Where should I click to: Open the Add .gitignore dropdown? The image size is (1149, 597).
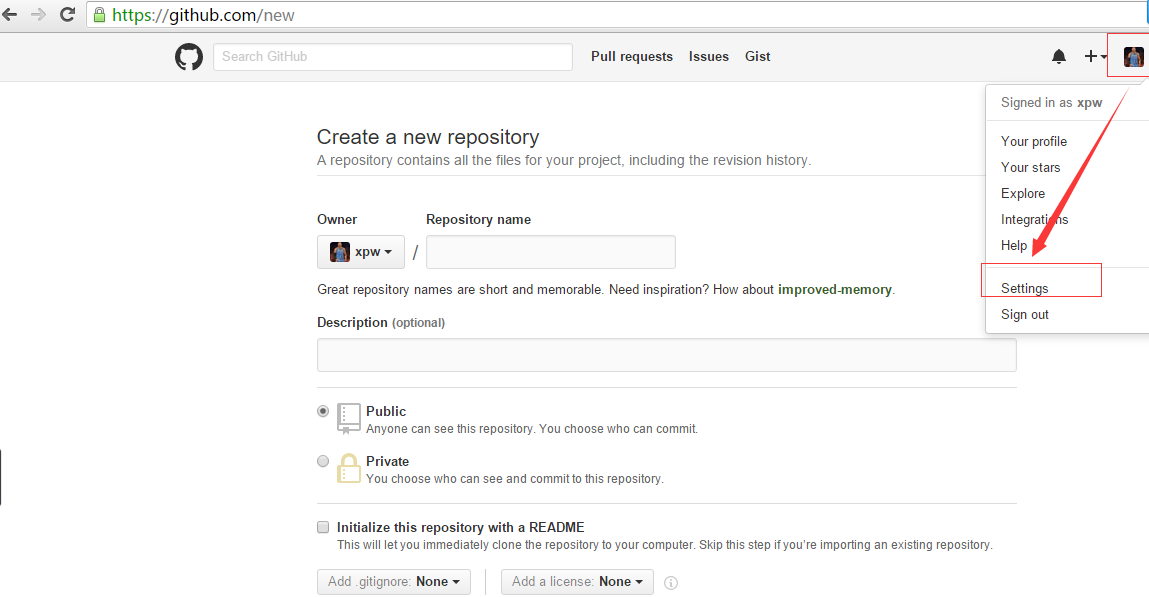click(x=394, y=582)
